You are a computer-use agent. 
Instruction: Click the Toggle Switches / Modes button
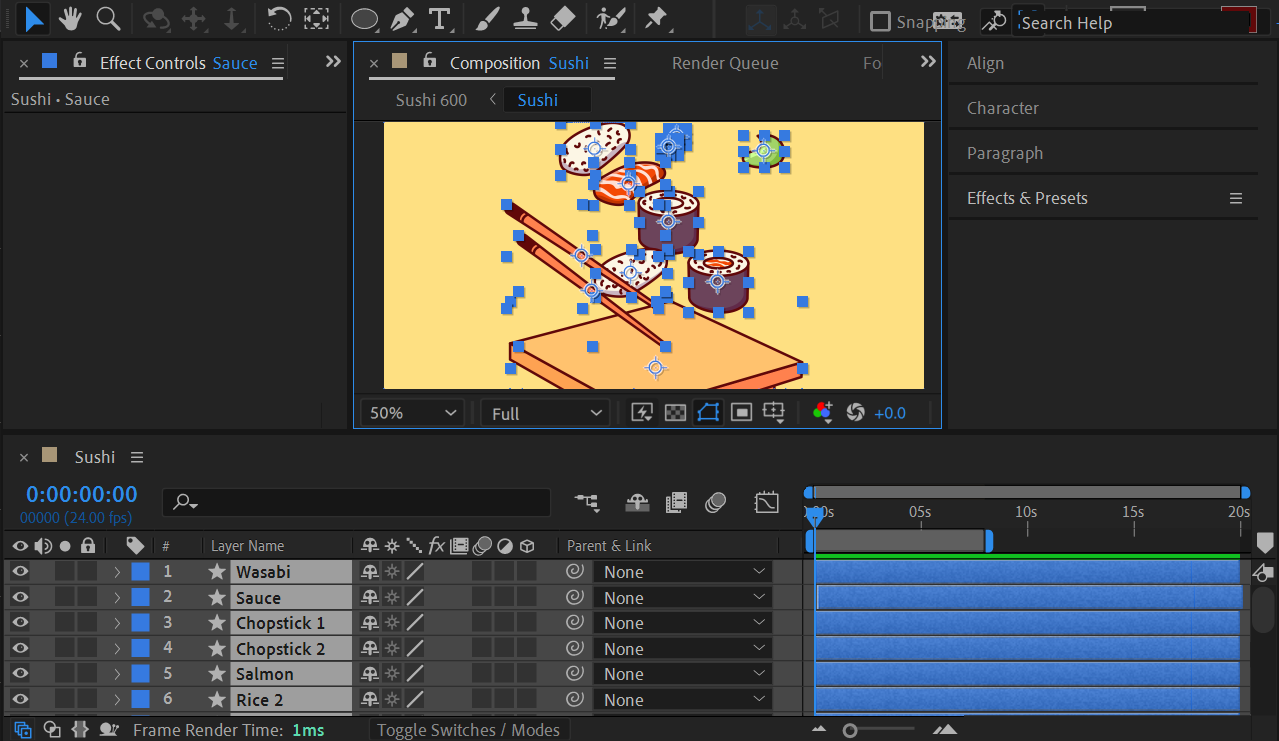pyautogui.click(x=468, y=729)
